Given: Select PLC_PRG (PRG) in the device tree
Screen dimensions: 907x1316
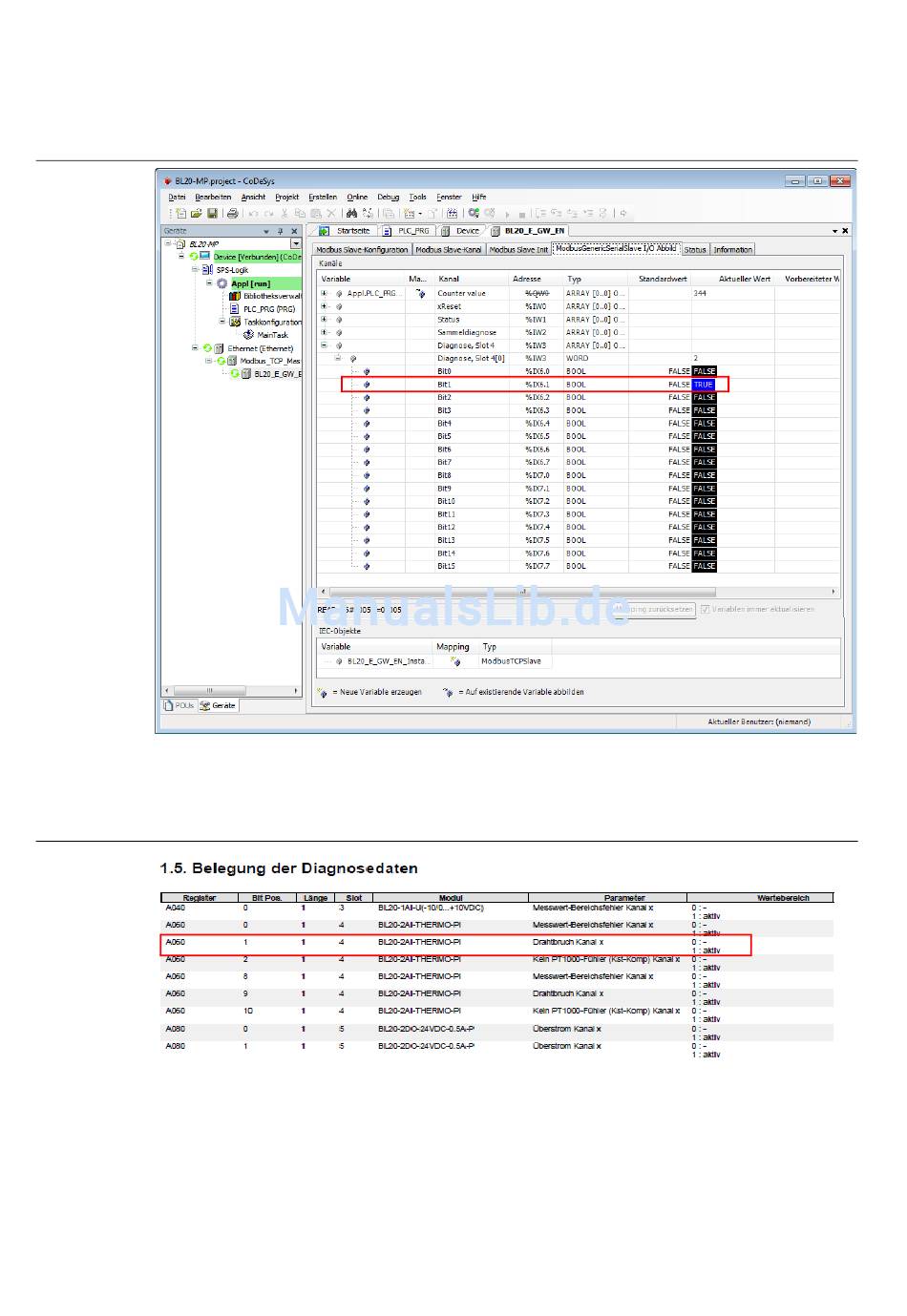Looking at the screenshot, I should [x=269, y=309].
